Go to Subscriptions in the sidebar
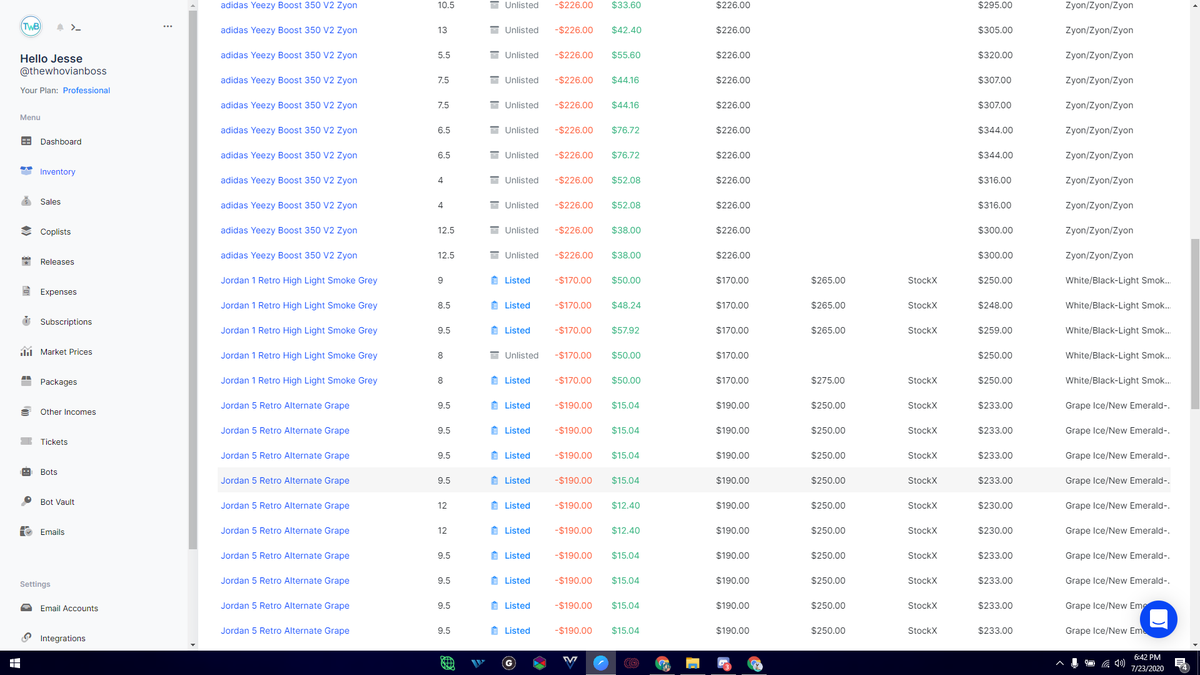1200x675 pixels. [x=66, y=321]
